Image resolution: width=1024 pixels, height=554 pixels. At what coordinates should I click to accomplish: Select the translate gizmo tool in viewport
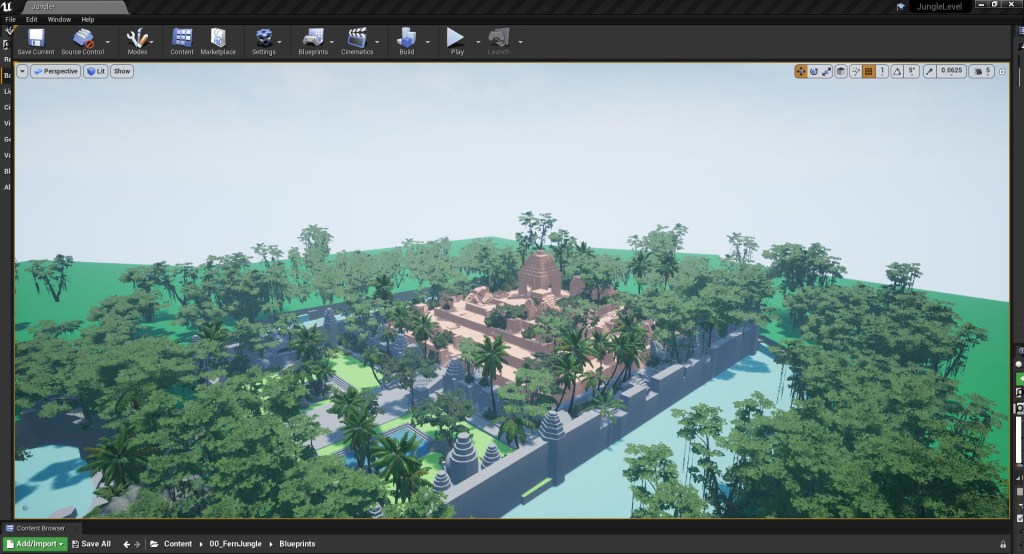[x=801, y=71]
